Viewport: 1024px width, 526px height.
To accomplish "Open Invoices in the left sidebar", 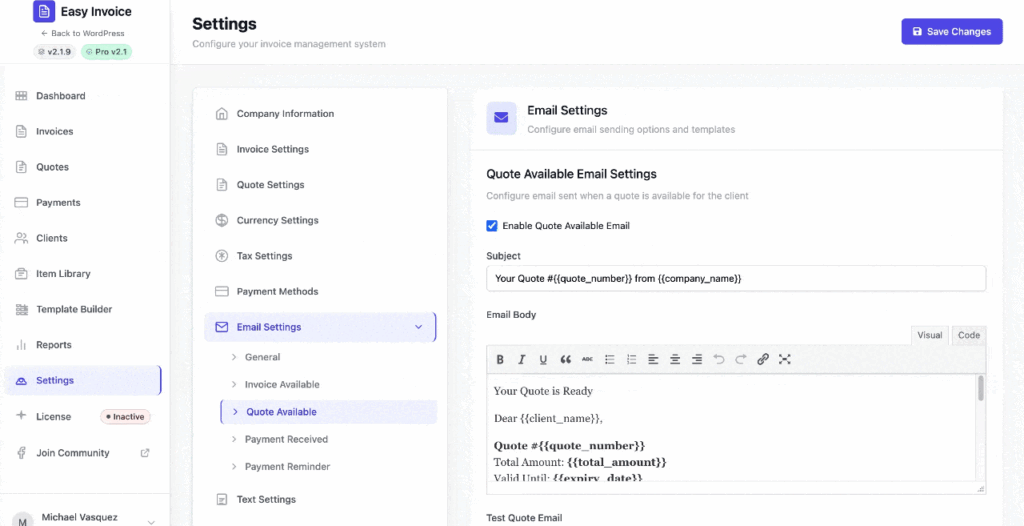I will coord(55,132).
